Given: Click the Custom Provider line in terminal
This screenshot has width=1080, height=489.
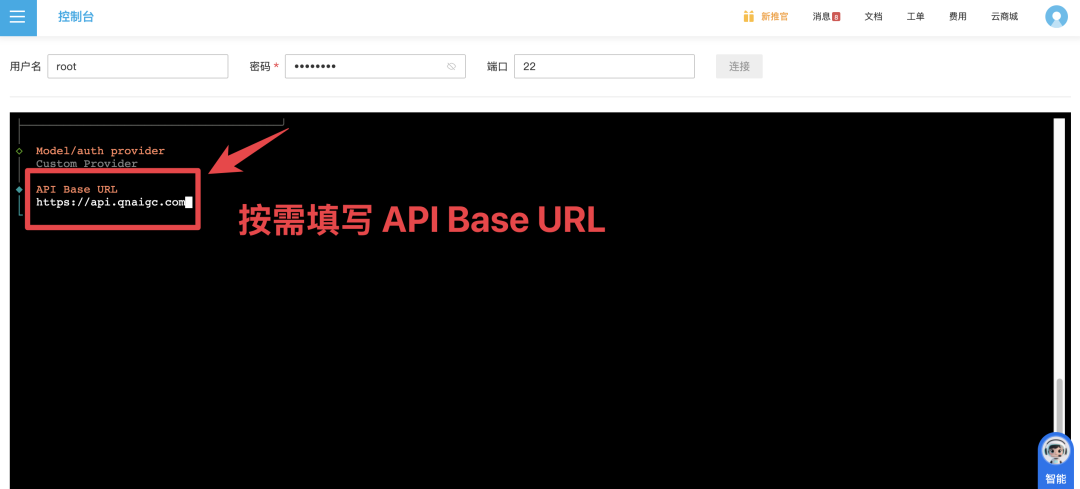Looking at the screenshot, I should (x=87, y=164).
